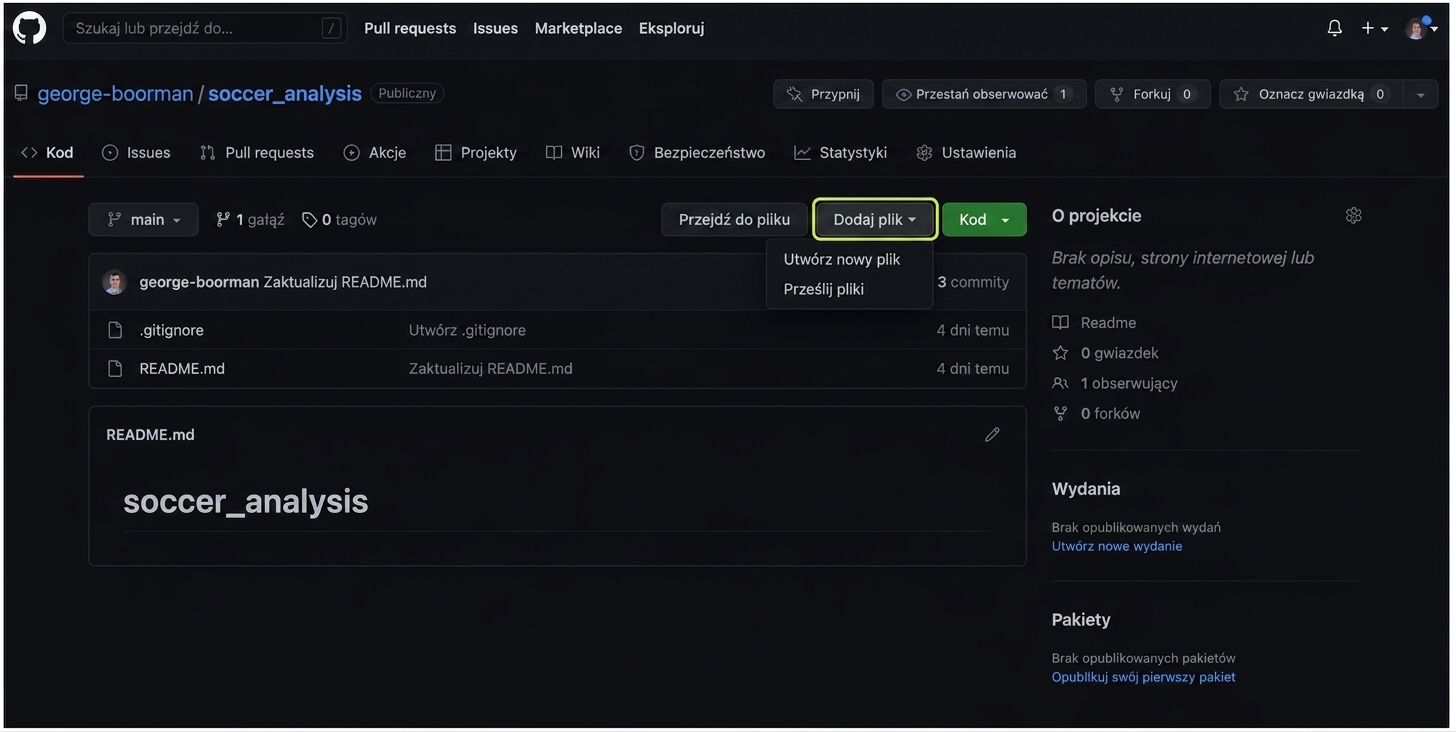This screenshot has height=732, width=1456.
Task: Switch to the repository Issues tab
Action: tap(136, 152)
